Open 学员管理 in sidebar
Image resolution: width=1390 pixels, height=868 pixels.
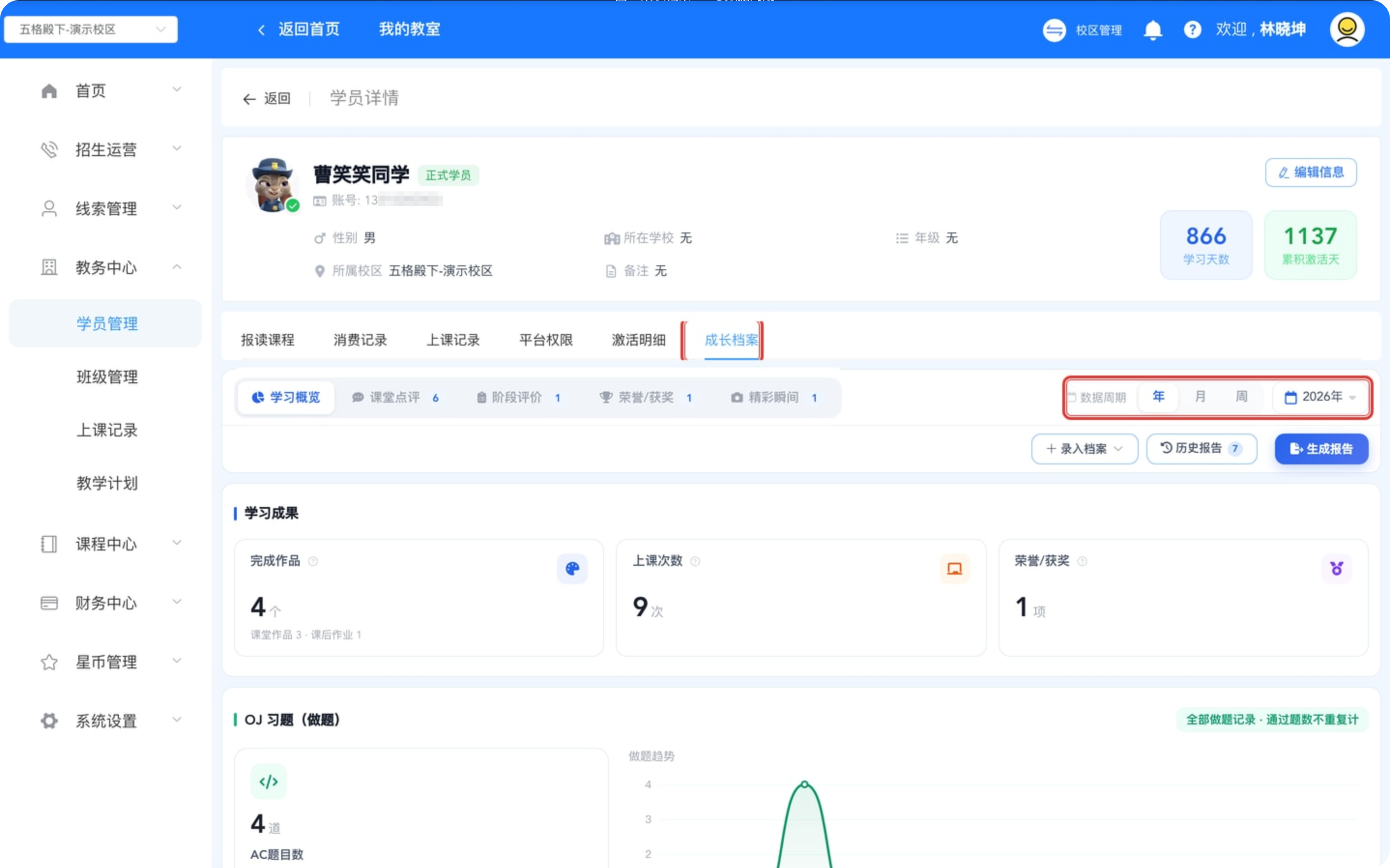pos(105,323)
